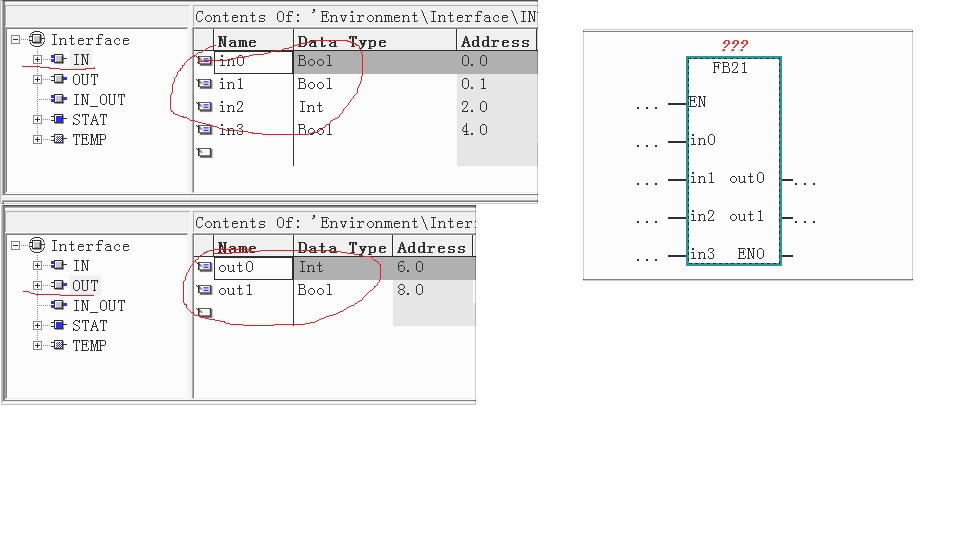The height and width of the screenshot is (550, 960).
Task: Click the out0 row's parameter icon
Action: [x=204, y=266]
